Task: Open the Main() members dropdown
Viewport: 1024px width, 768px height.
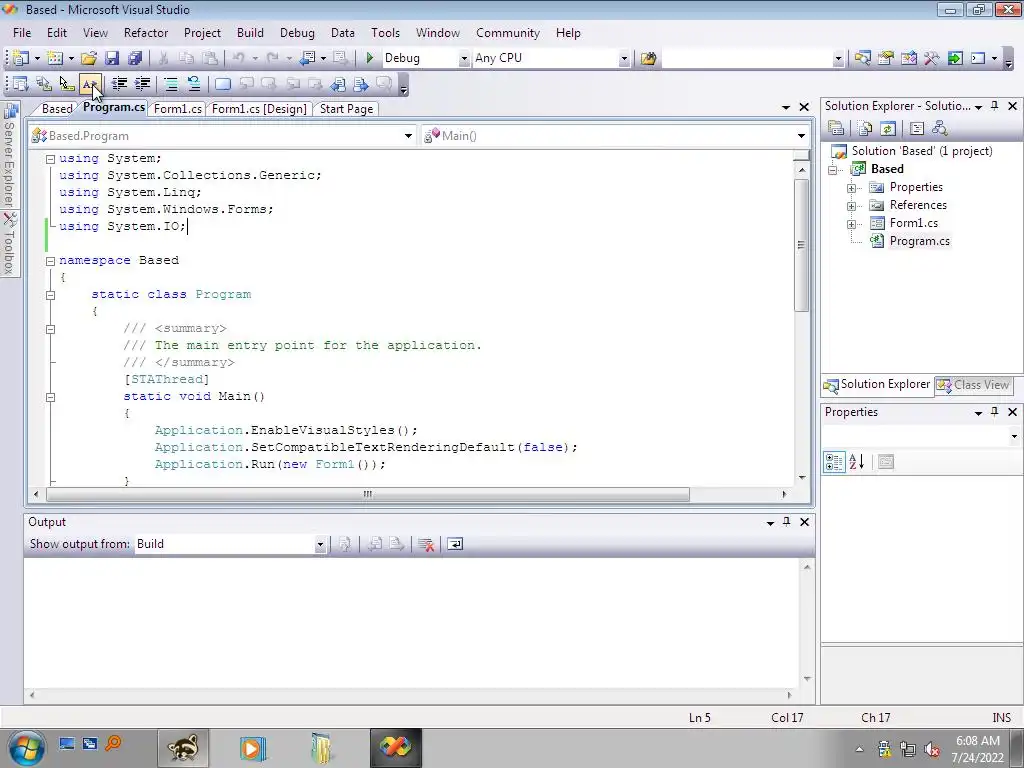Action: [801, 136]
